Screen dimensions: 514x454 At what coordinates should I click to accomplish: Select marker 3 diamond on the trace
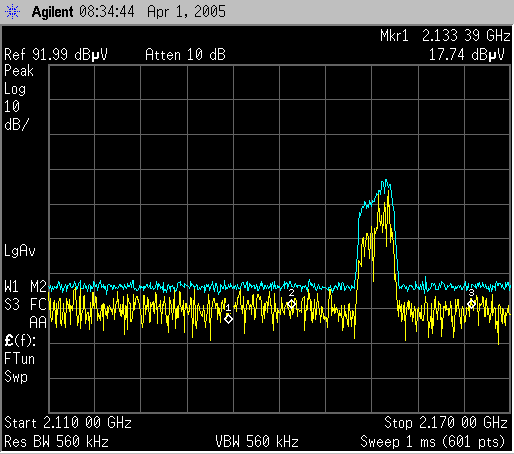471,304
